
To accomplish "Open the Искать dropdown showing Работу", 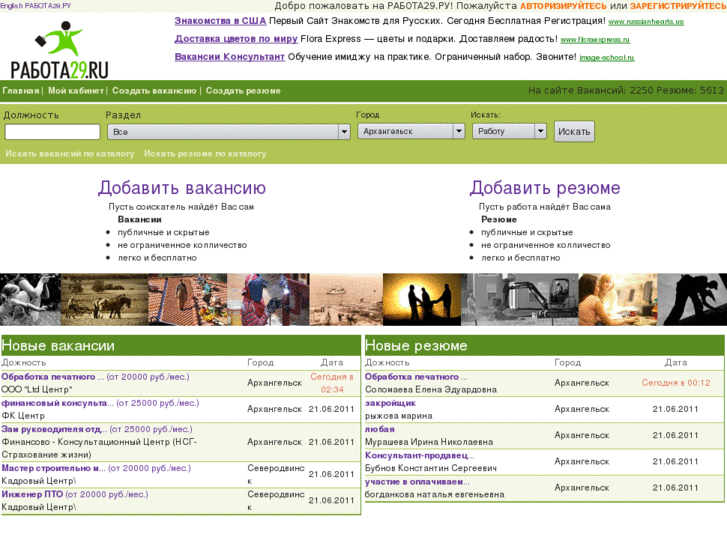I will (509, 131).
